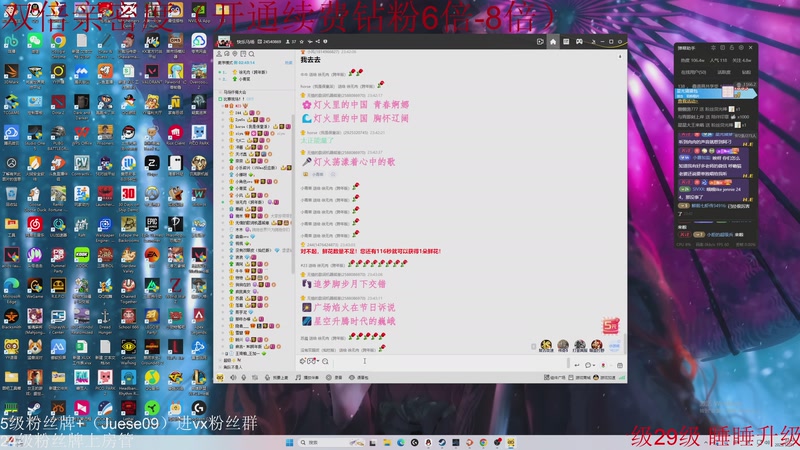Open NVIDIA App desktop shortcut

coord(199,14)
